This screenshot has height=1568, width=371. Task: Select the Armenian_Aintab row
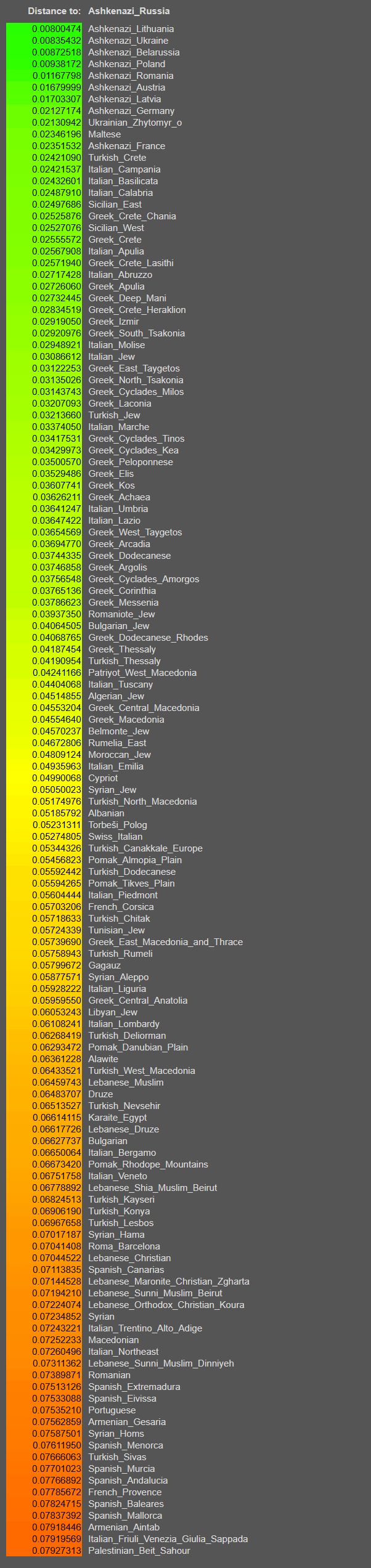point(124,1527)
